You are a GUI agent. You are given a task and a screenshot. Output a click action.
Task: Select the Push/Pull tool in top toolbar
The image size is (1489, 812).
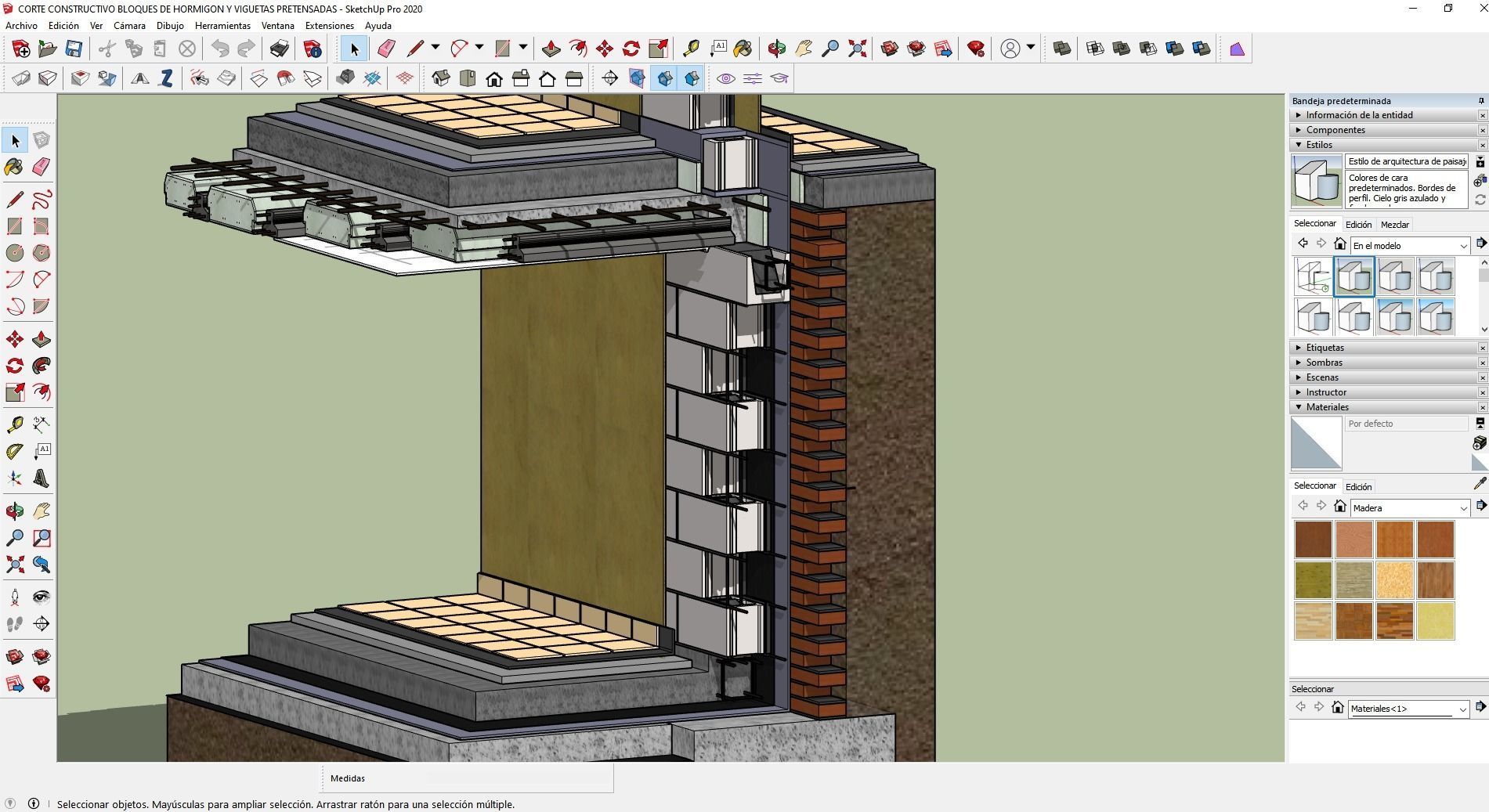click(551, 49)
